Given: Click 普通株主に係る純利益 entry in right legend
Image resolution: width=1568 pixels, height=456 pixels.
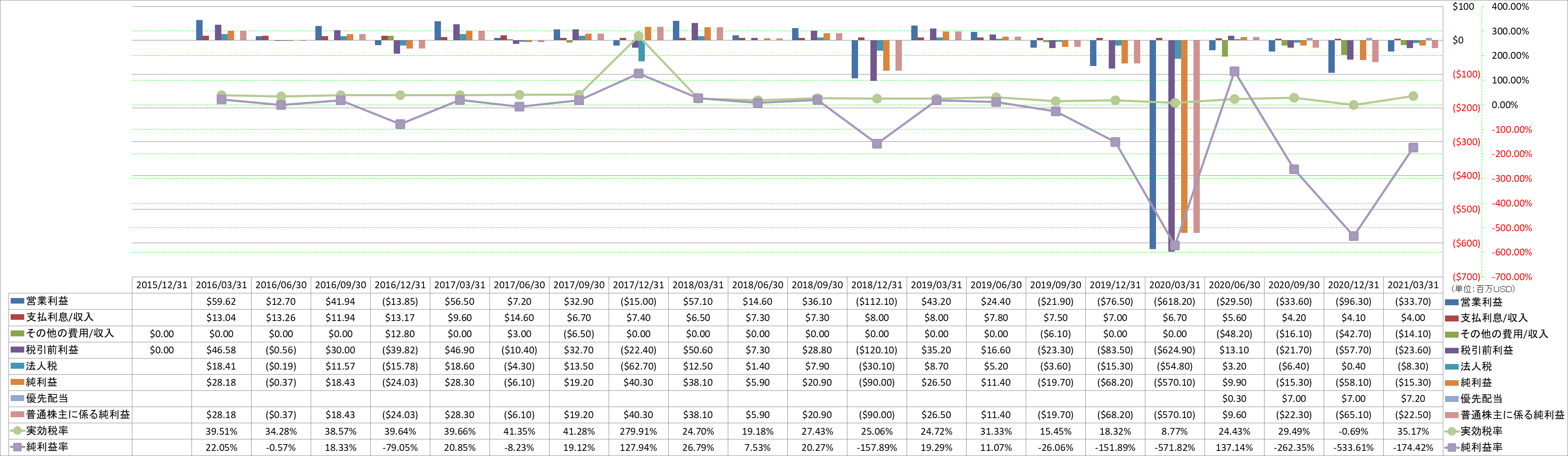Looking at the screenshot, I should tap(1512, 415).
